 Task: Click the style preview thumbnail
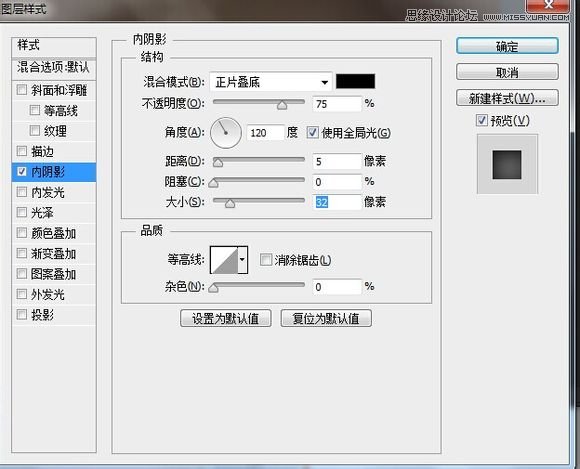[x=507, y=164]
